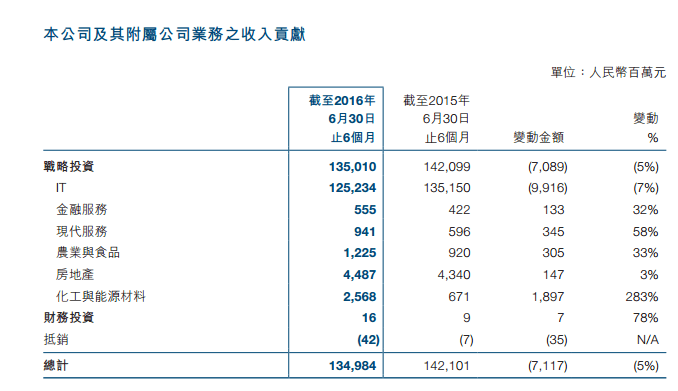Click the 現代服務 row label
The image size is (678, 391).
tap(82, 231)
